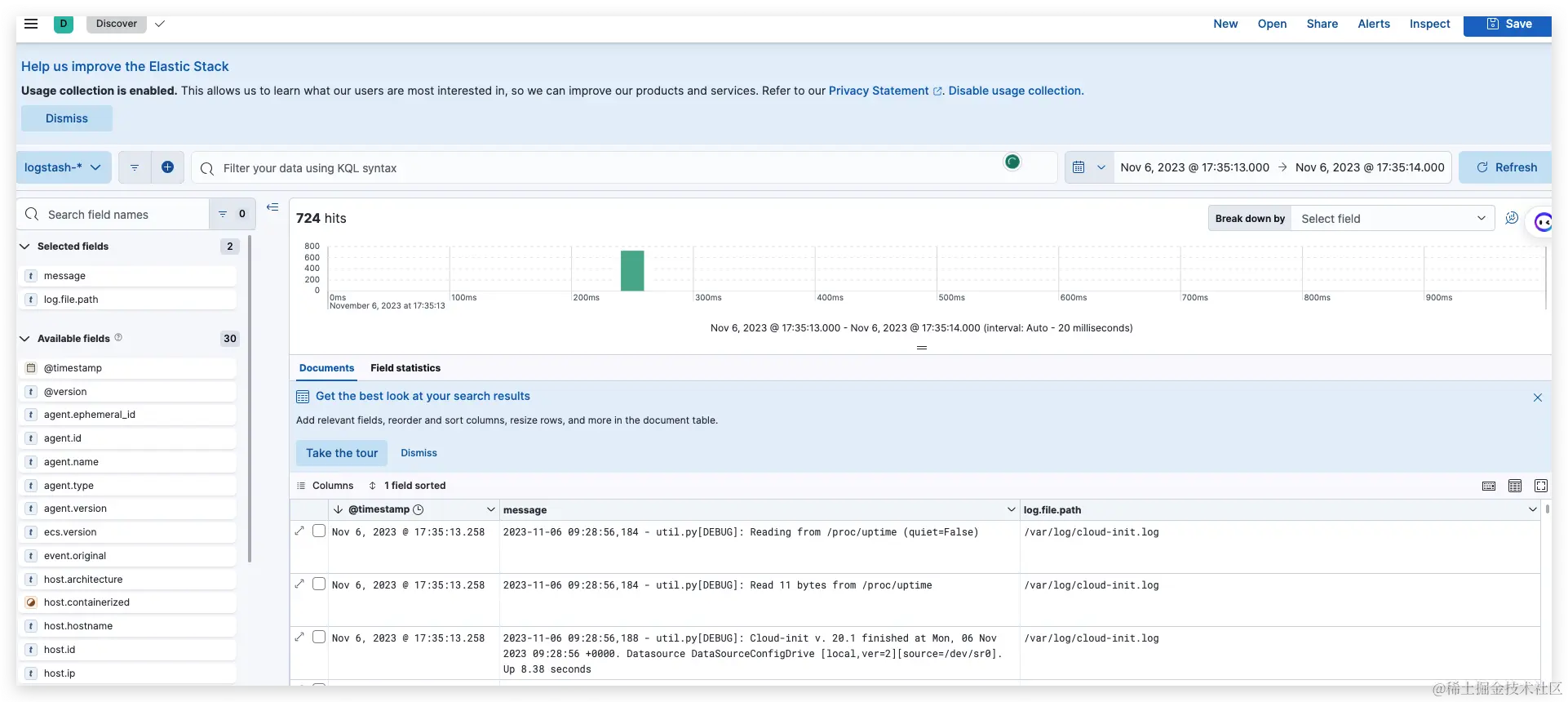Open the dropdown chevron next to Discover
1568x702 pixels.
pos(160,24)
